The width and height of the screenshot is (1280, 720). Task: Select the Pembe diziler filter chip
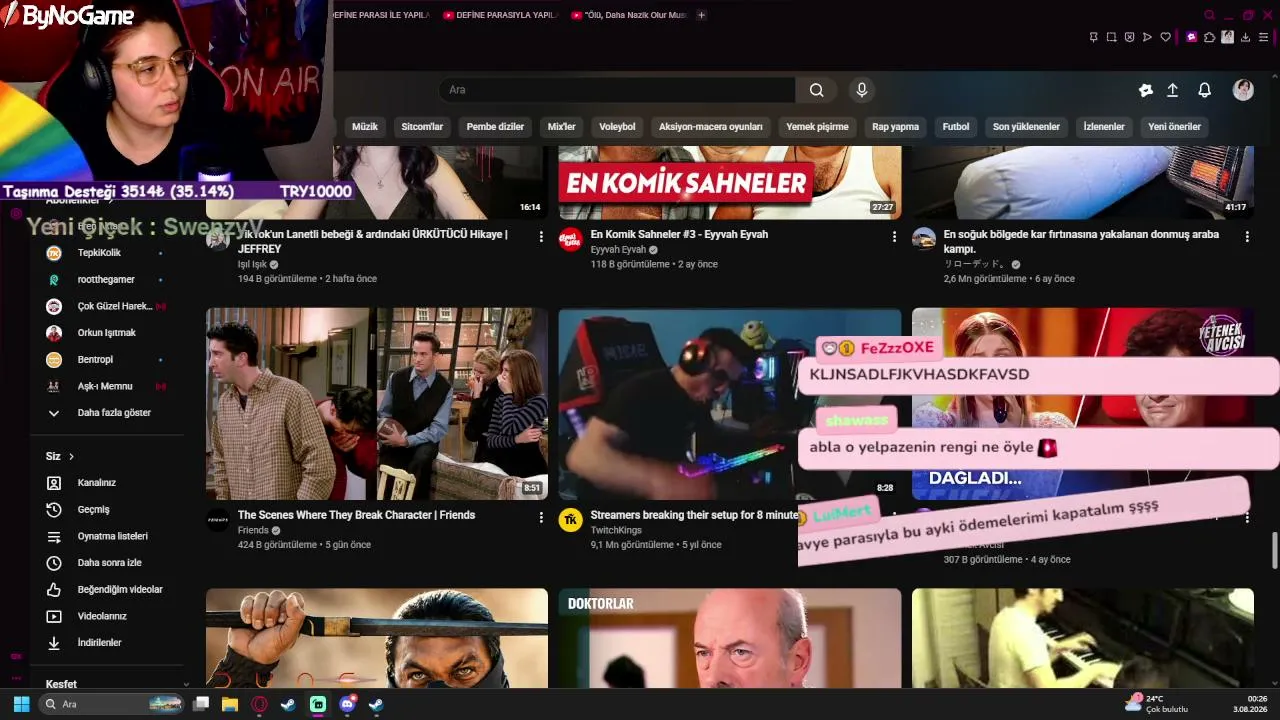(x=495, y=127)
